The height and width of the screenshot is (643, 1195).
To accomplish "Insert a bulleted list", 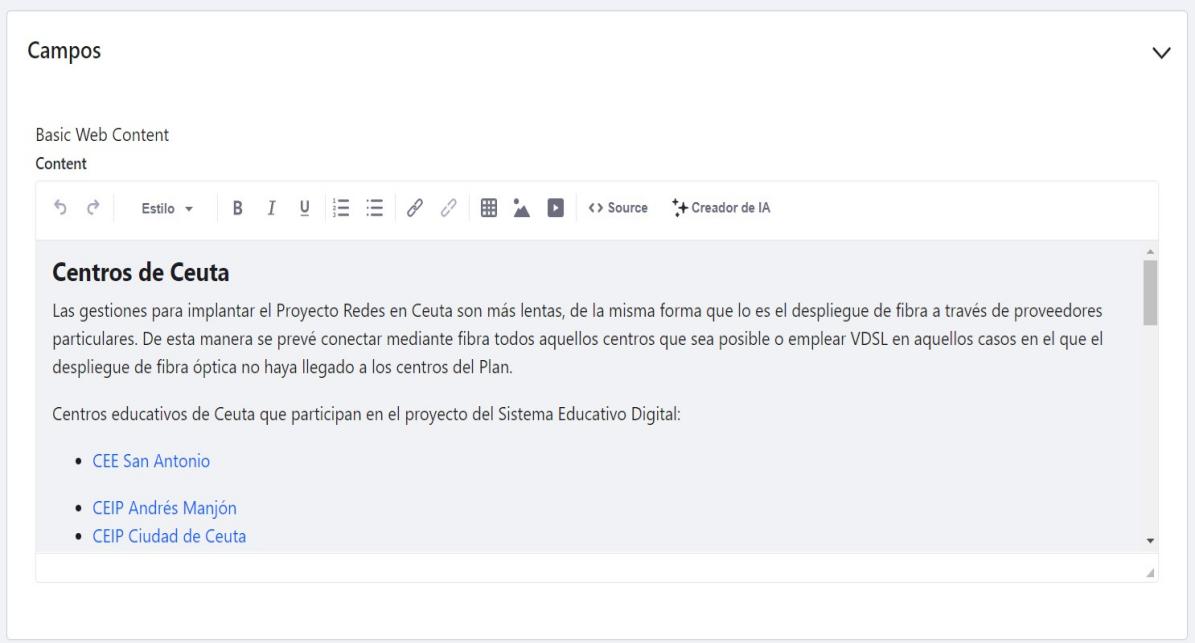I will (374, 208).
